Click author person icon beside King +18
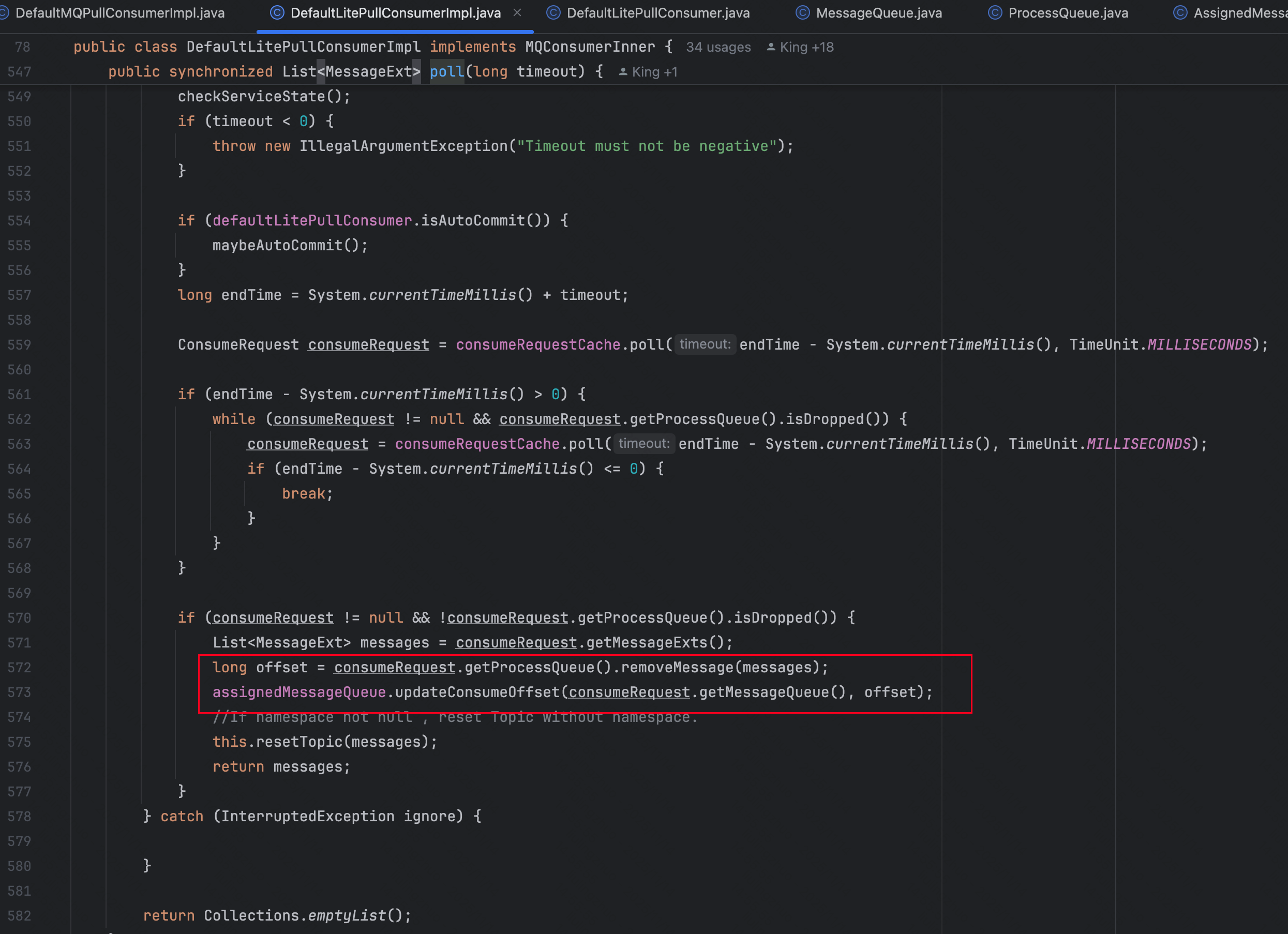This screenshot has height=934, width=1288. [771, 47]
